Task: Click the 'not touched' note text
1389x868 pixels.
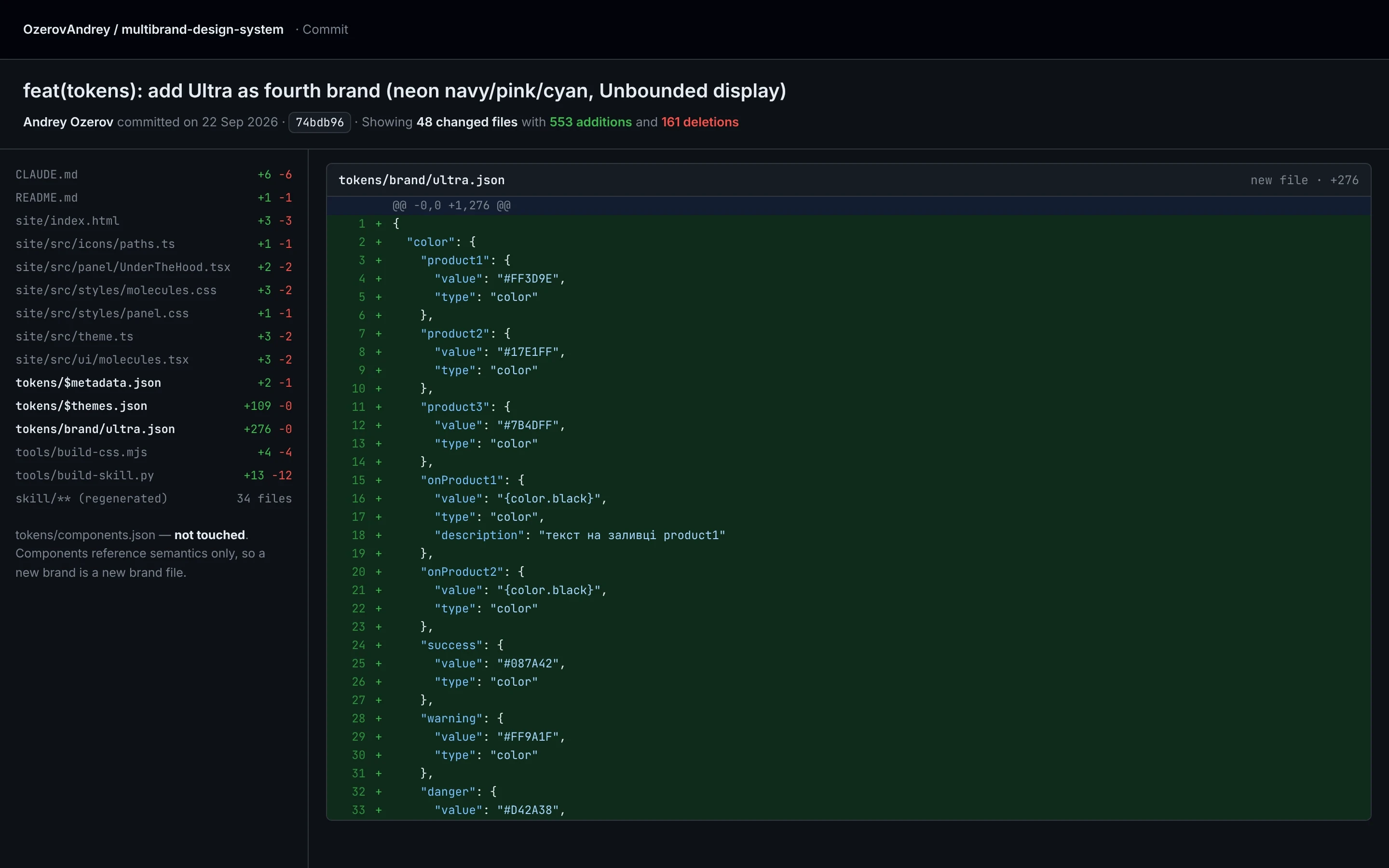Action: tap(209, 535)
